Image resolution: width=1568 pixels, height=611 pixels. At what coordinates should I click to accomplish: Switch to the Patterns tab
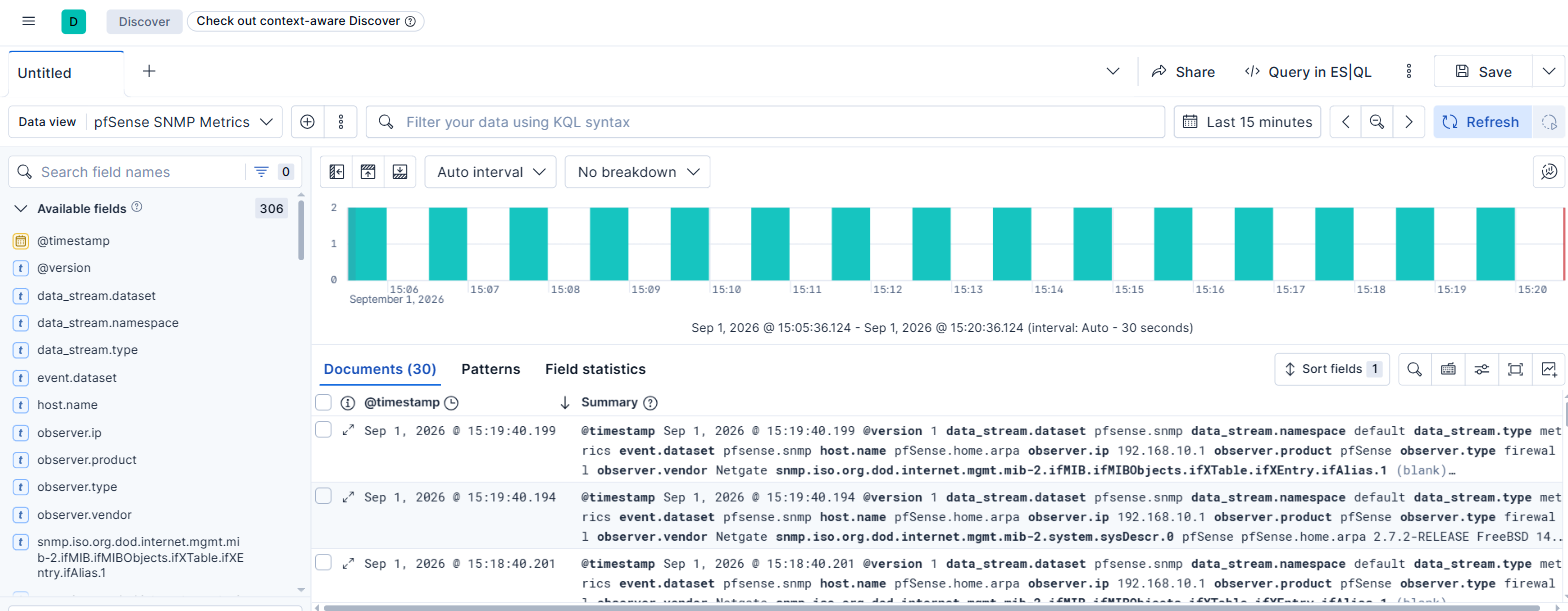(490, 369)
